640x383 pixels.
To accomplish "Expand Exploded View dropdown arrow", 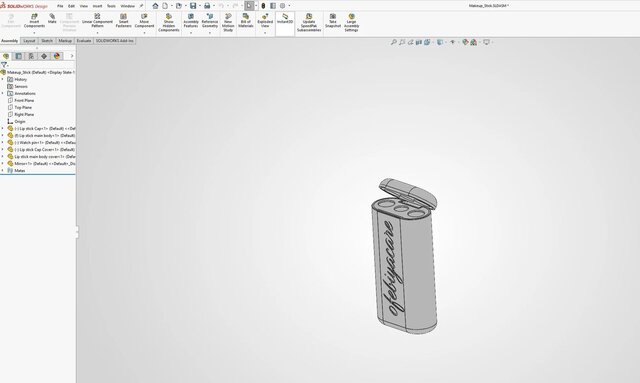I will click(265, 33).
